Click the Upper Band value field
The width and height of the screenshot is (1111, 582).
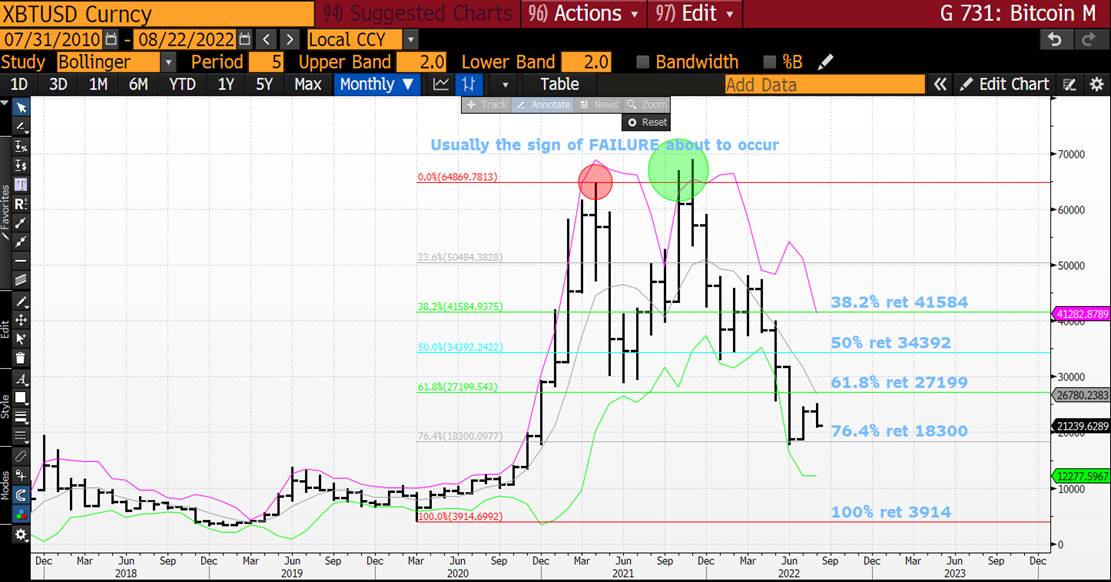click(422, 62)
